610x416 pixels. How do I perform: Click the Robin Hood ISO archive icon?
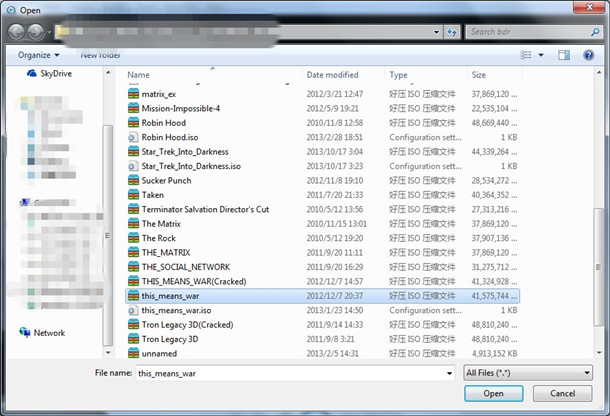133,123
